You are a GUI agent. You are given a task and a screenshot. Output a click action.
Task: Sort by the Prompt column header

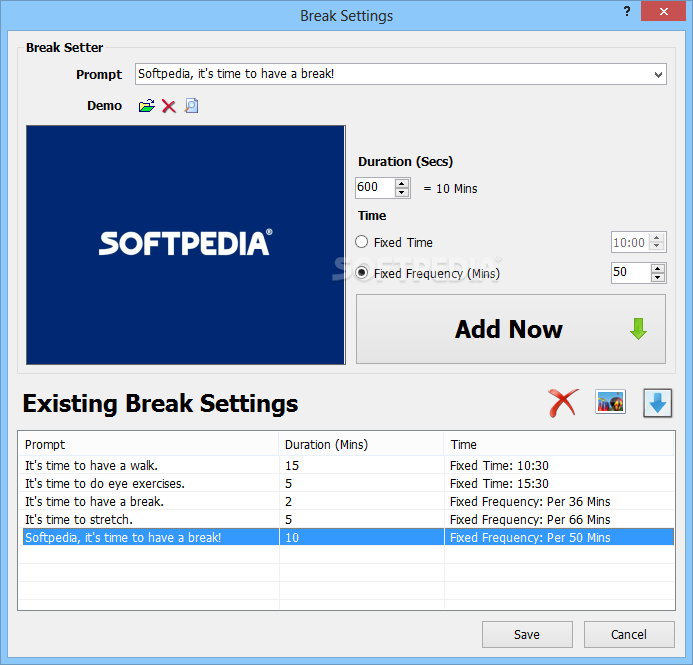(x=148, y=445)
